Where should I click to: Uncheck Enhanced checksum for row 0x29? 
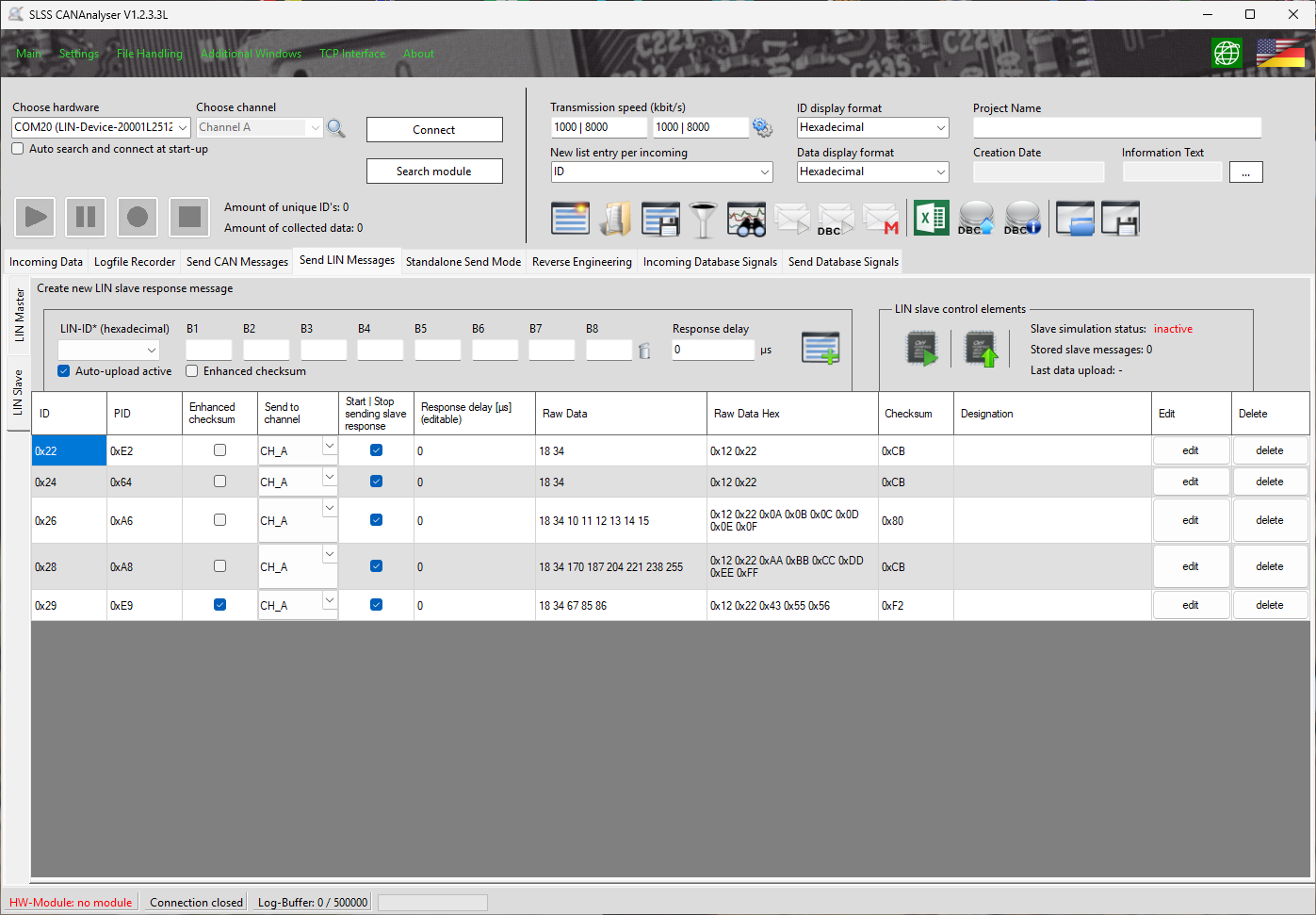point(219,605)
